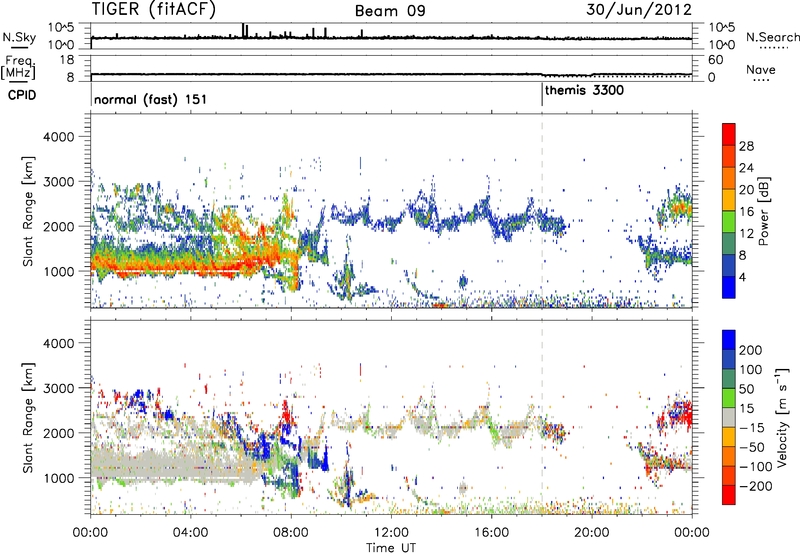Click 'Slant Range [km]' label of velocity panel
The image size is (800, 554).
tap(28, 418)
